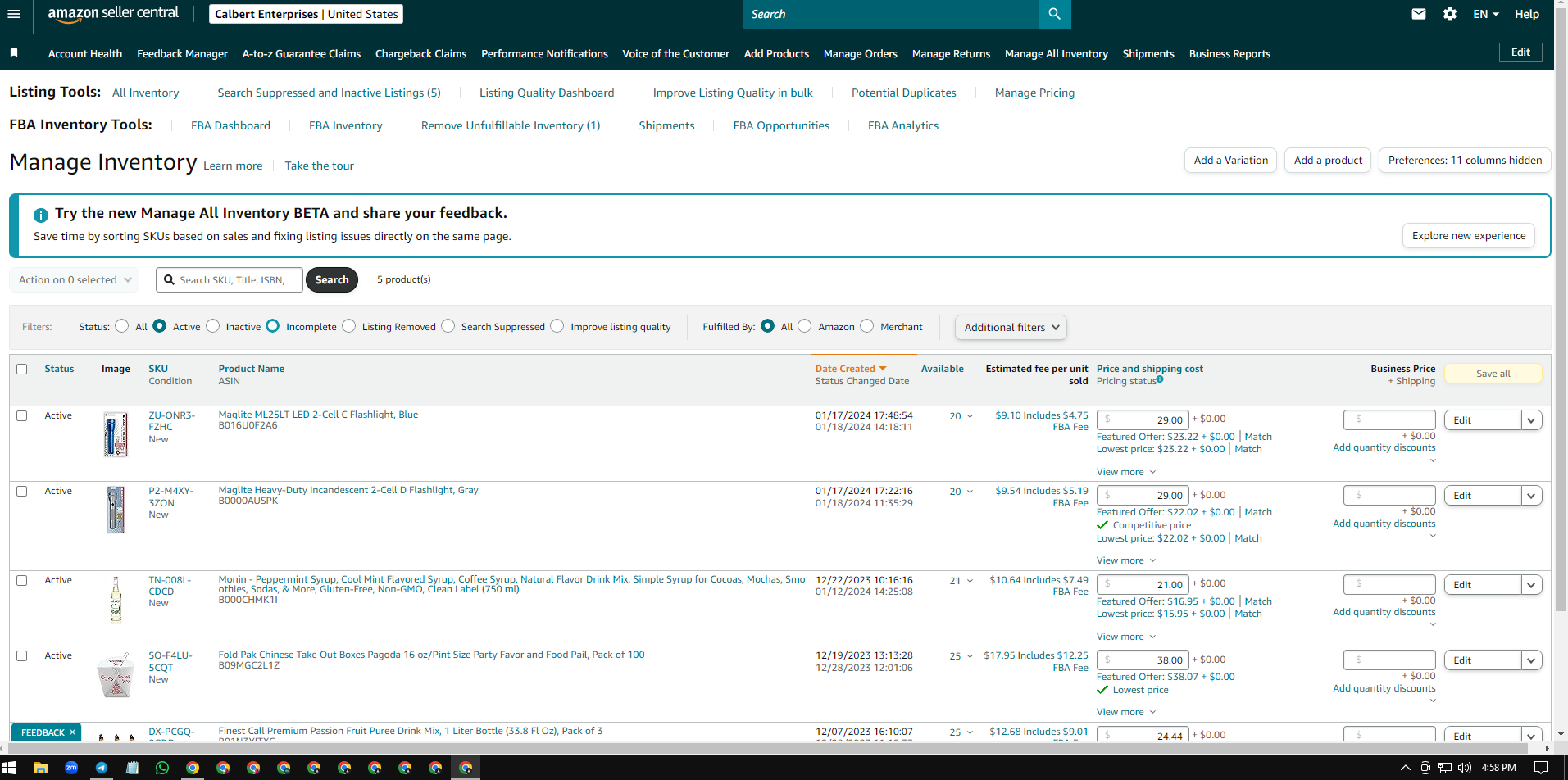
Task: Open Manage Orders in the top menu
Action: tap(860, 53)
